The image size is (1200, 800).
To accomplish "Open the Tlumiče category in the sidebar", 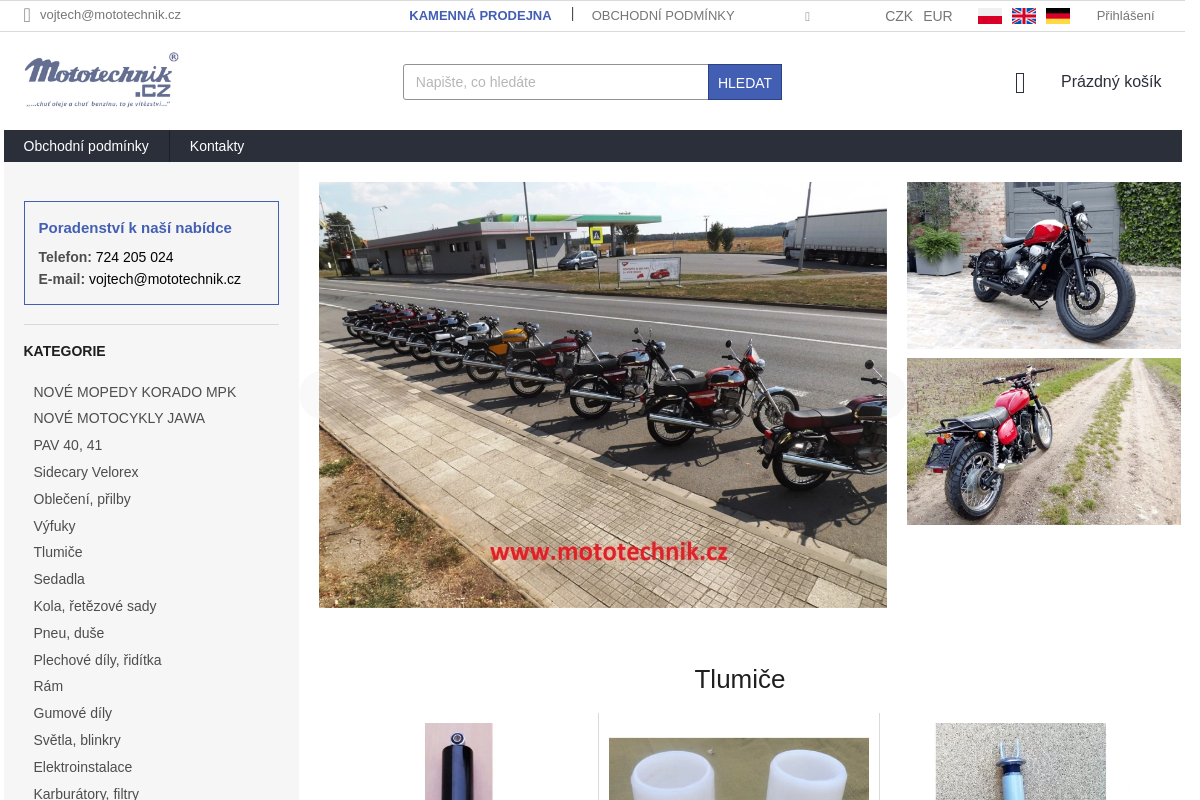I will click(x=57, y=552).
